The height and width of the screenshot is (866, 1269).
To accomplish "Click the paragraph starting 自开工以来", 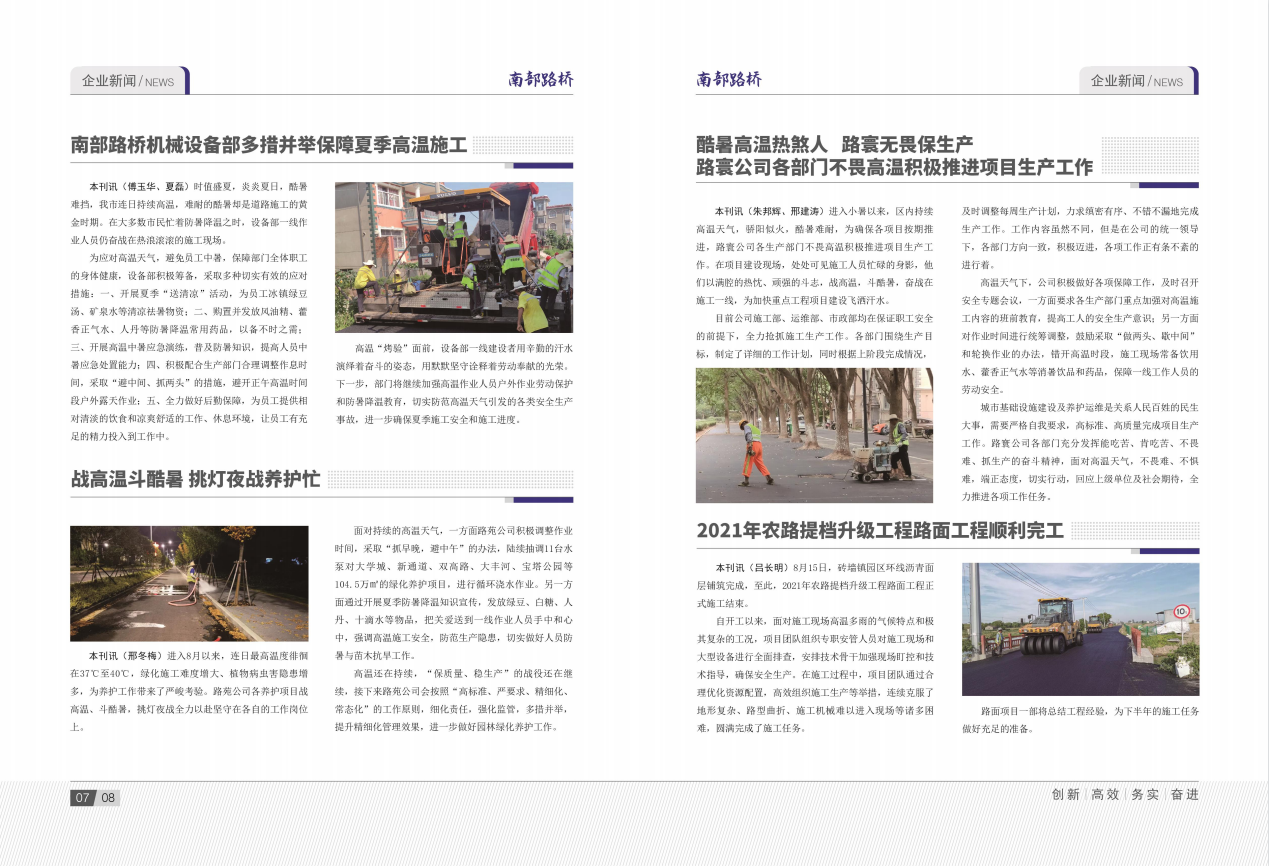I will 815,675.
